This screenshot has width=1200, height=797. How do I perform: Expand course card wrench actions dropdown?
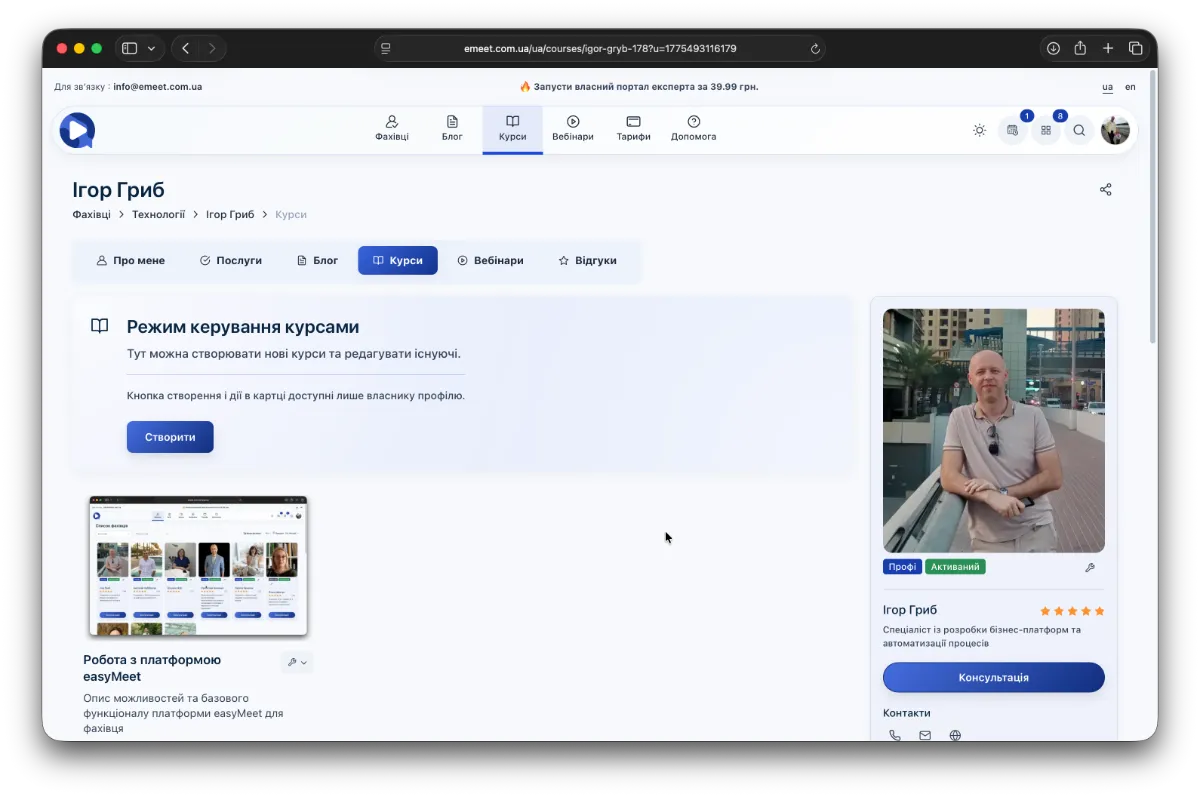(x=297, y=662)
